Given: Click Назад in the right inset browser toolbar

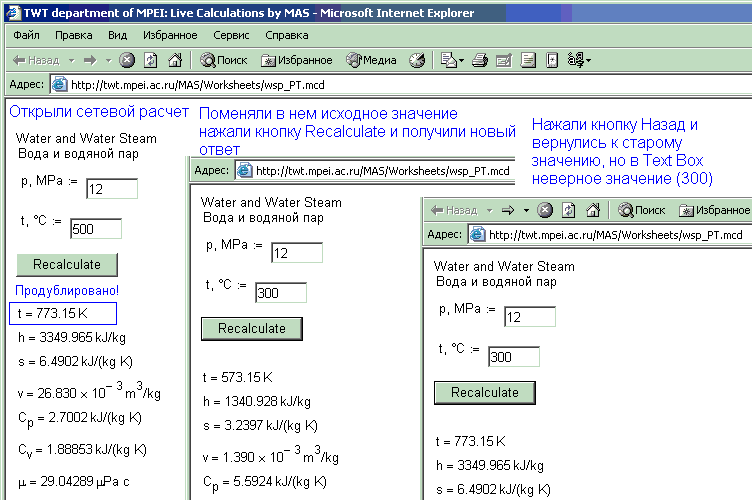Looking at the screenshot, I should 454,210.
